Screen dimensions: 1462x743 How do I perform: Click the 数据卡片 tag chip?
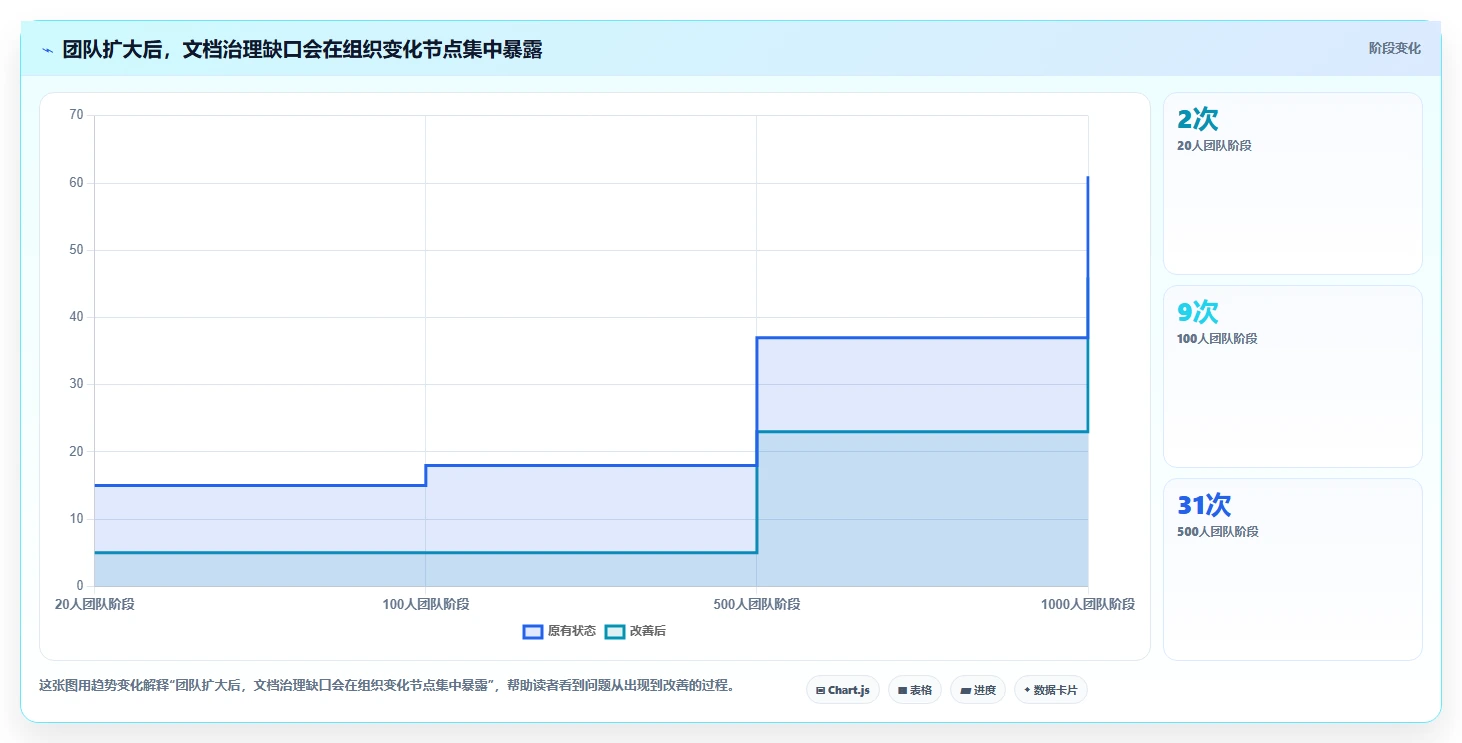(1050, 690)
